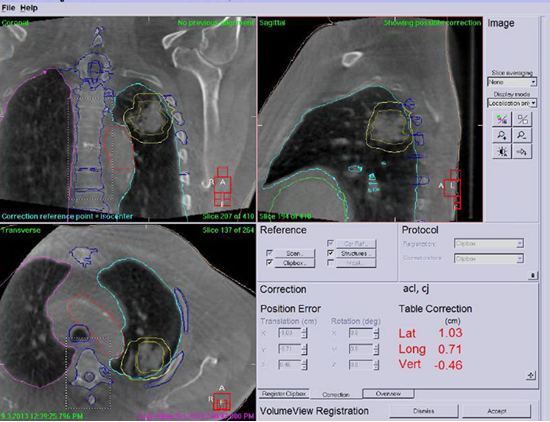The width and height of the screenshot is (550, 422).
Task: Click the Clipbox... button
Action: [x=295, y=263]
